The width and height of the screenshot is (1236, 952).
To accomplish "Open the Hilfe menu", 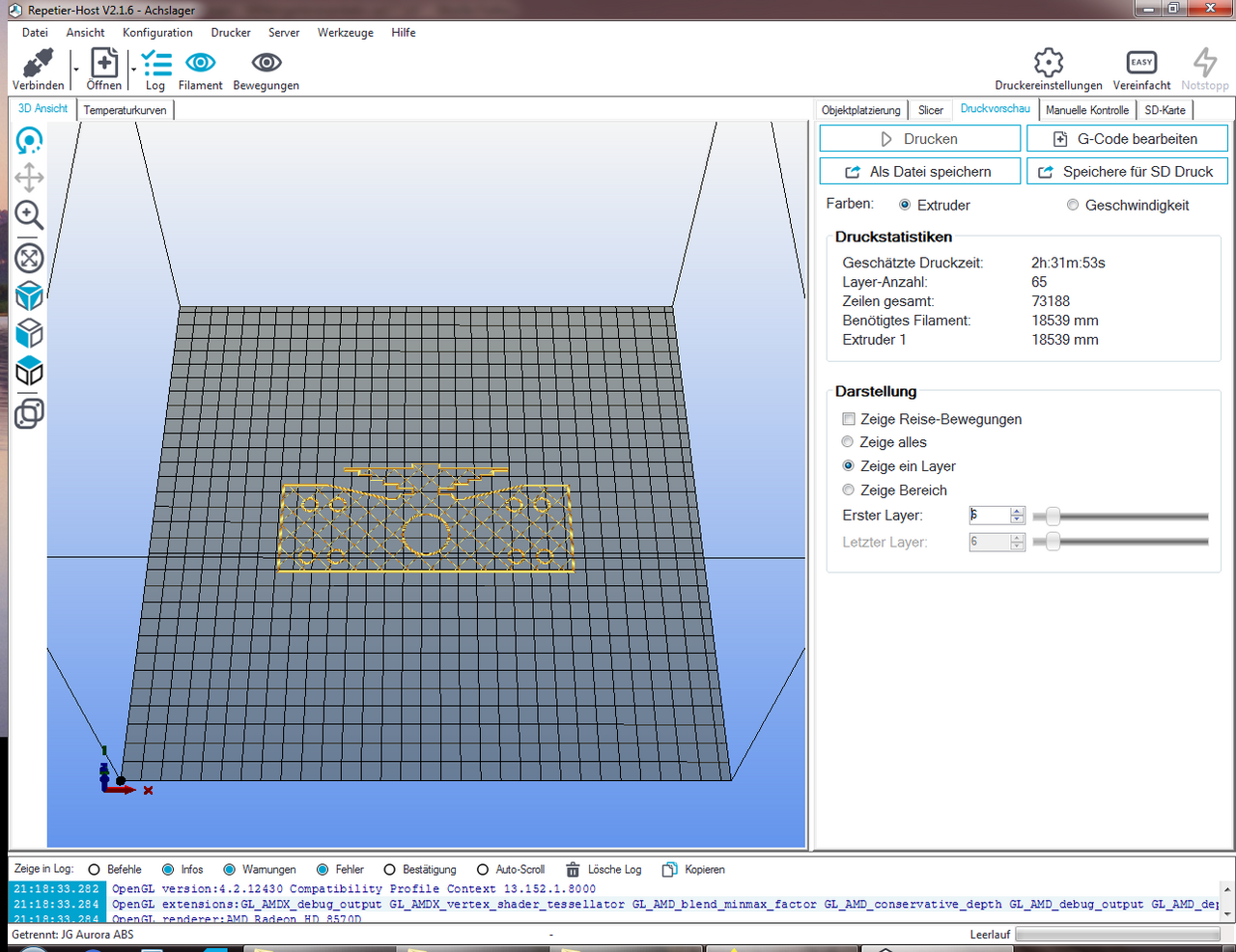I will pos(404,33).
